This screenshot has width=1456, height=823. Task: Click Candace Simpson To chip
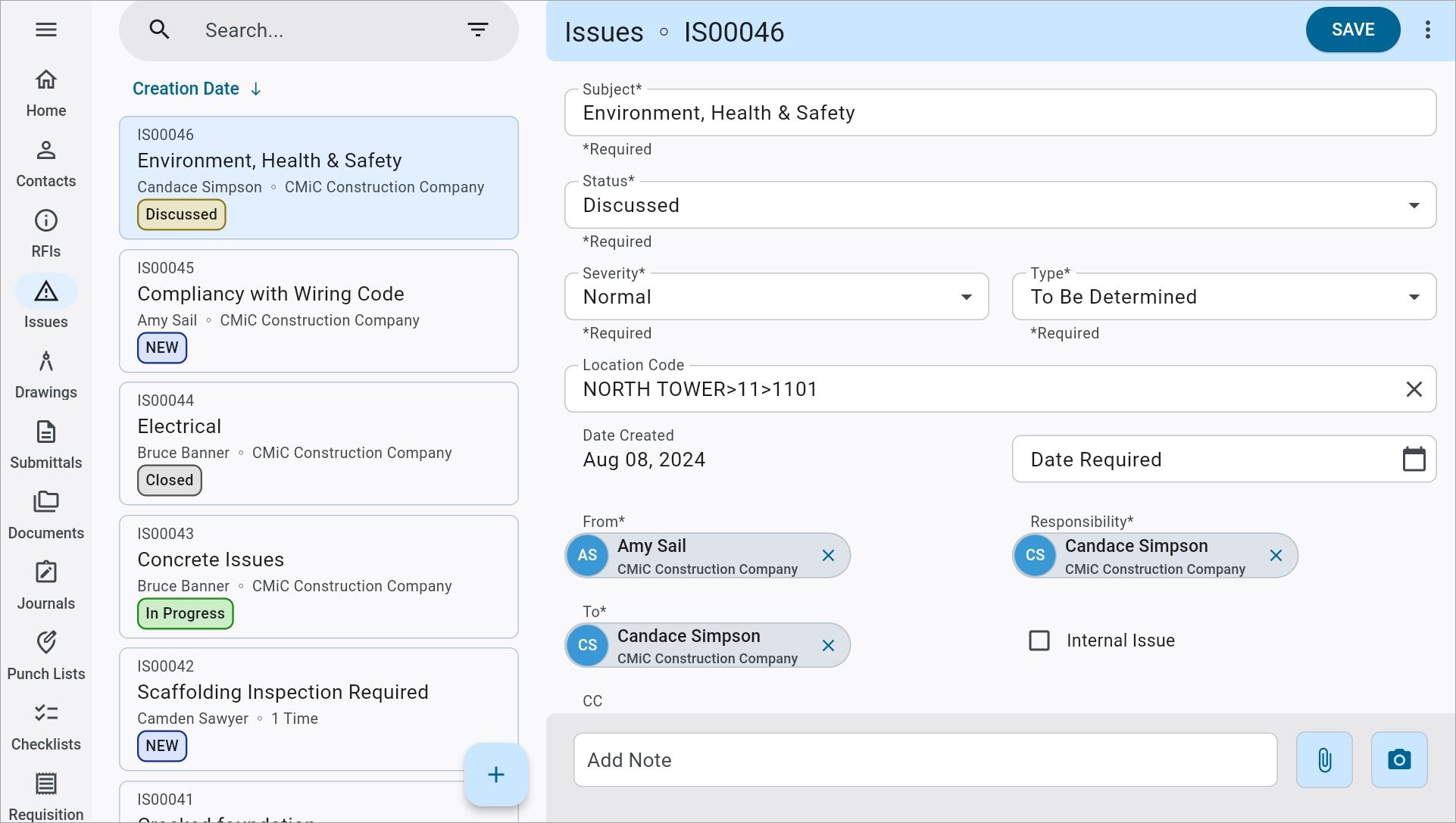pyautogui.click(x=708, y=645)
